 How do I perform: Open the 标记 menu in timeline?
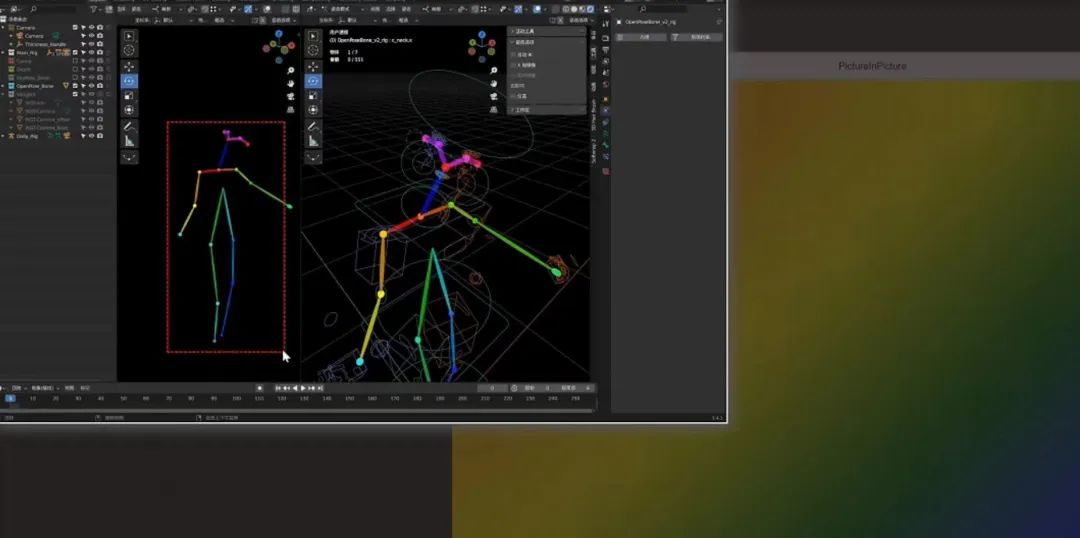tap(85, 389)
